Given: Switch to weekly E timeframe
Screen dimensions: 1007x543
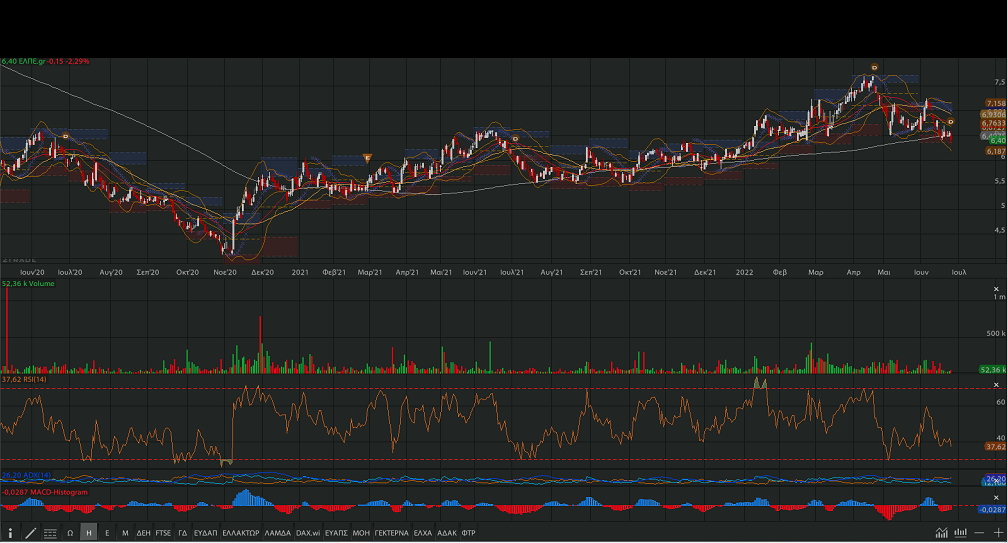Looking at the screenshot, I should pyautogui.click(x=107, y=533).
